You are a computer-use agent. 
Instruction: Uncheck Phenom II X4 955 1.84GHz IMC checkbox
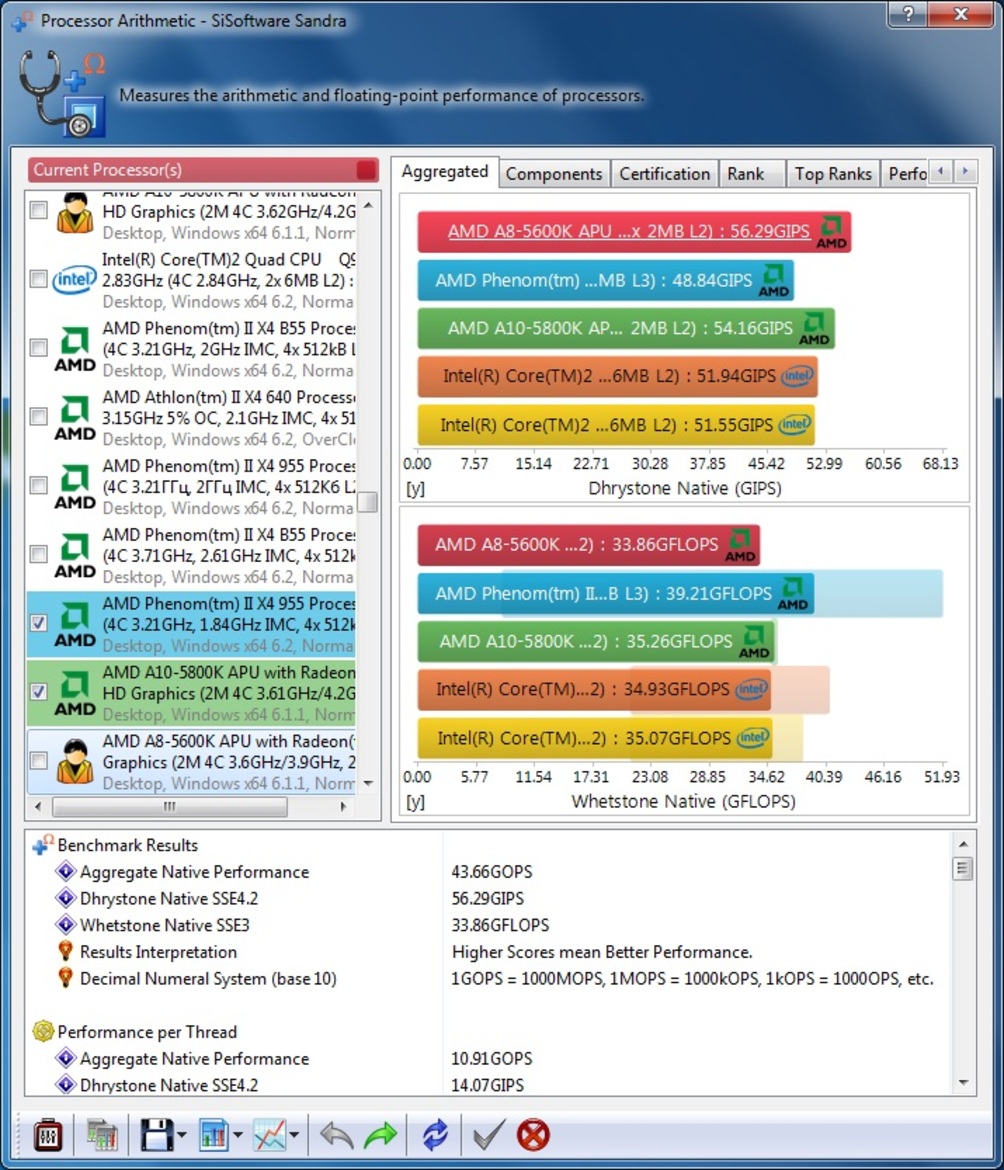(38, 623)
